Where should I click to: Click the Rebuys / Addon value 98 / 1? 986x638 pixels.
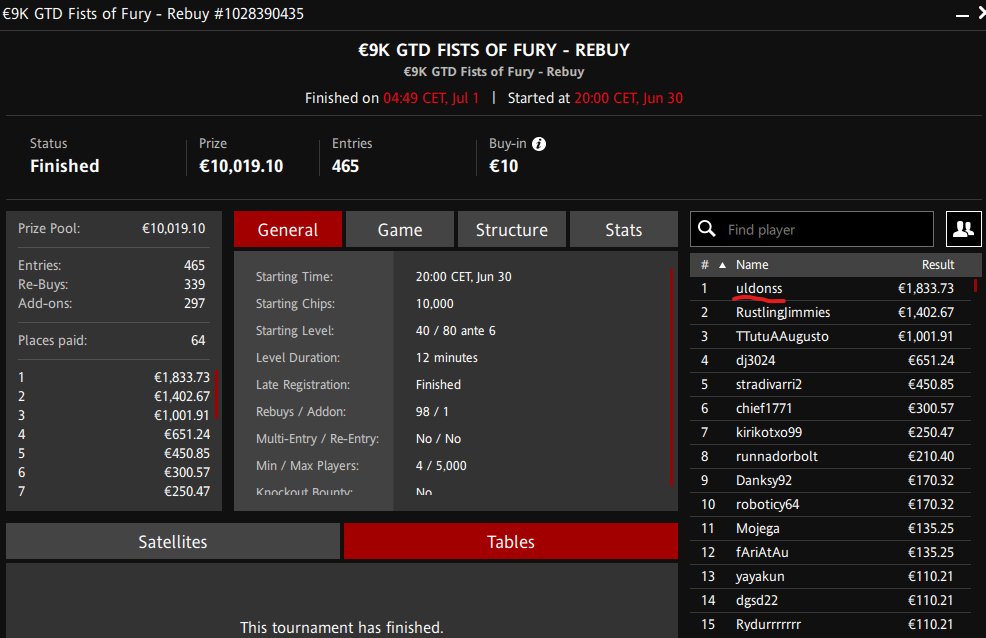click(432, 412)
